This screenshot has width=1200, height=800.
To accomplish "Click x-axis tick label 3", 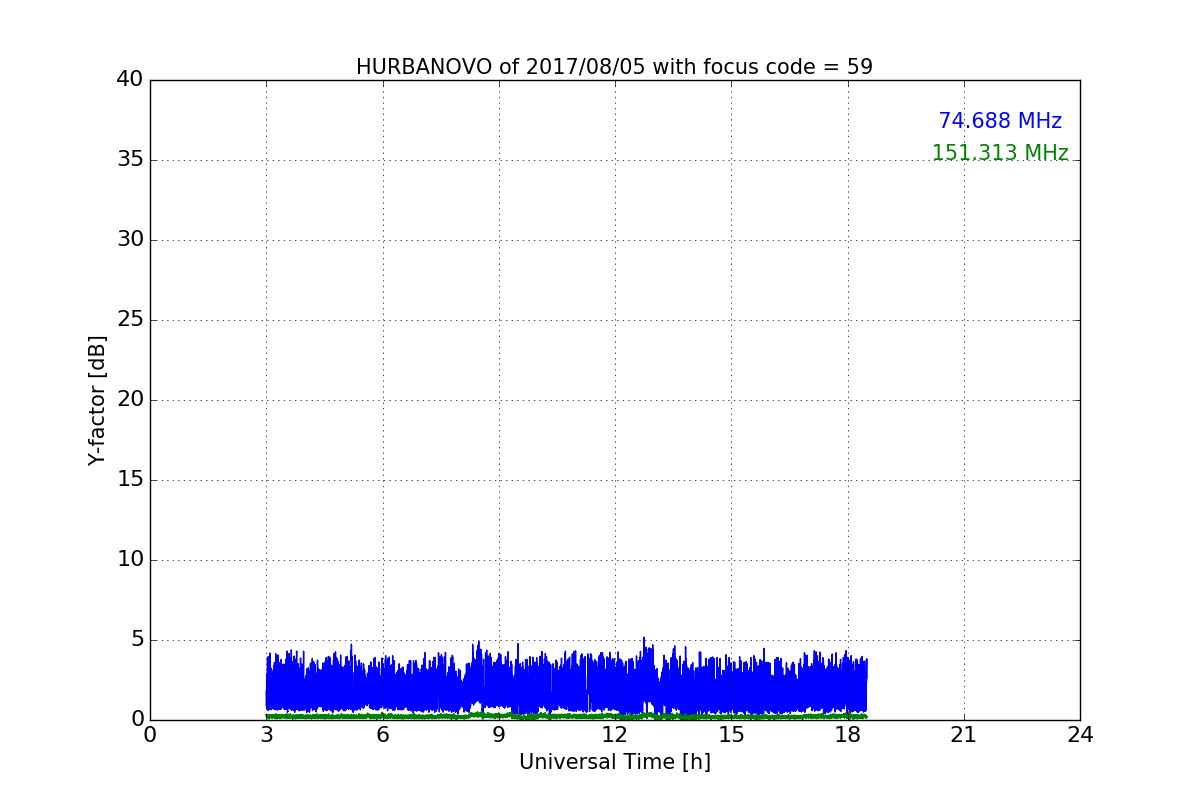I will pyautogui.click(x=266, y=735).
